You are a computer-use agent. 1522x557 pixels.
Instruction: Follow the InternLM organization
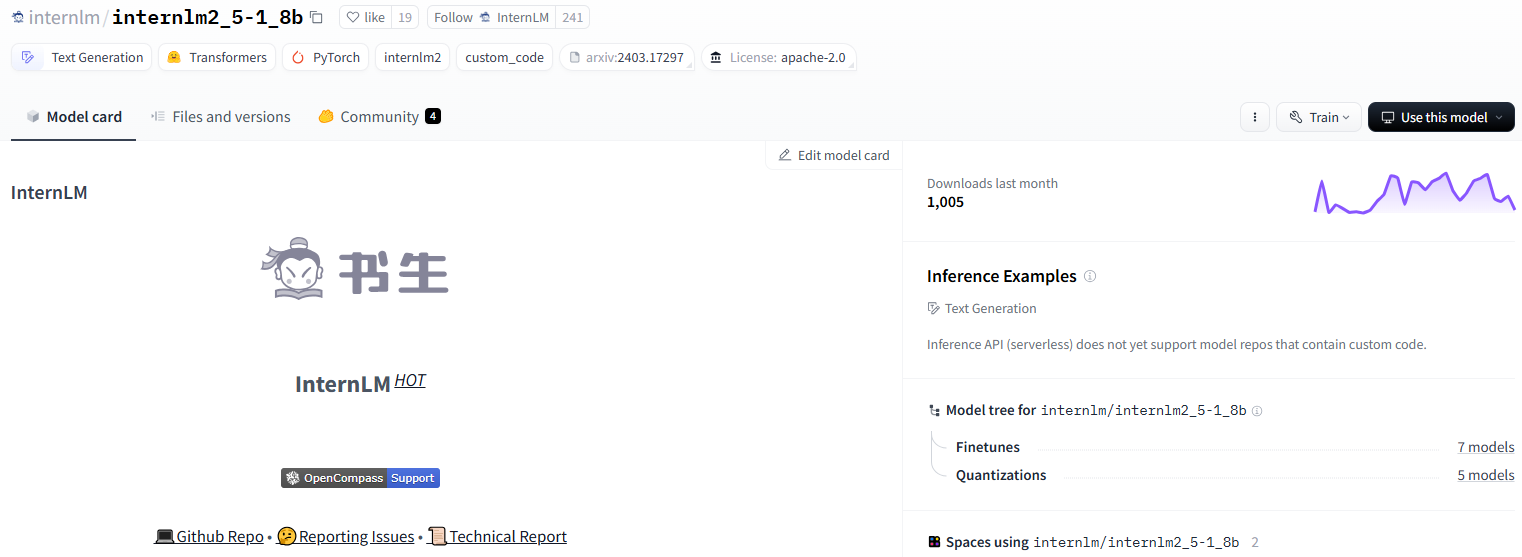coord(490,17)
